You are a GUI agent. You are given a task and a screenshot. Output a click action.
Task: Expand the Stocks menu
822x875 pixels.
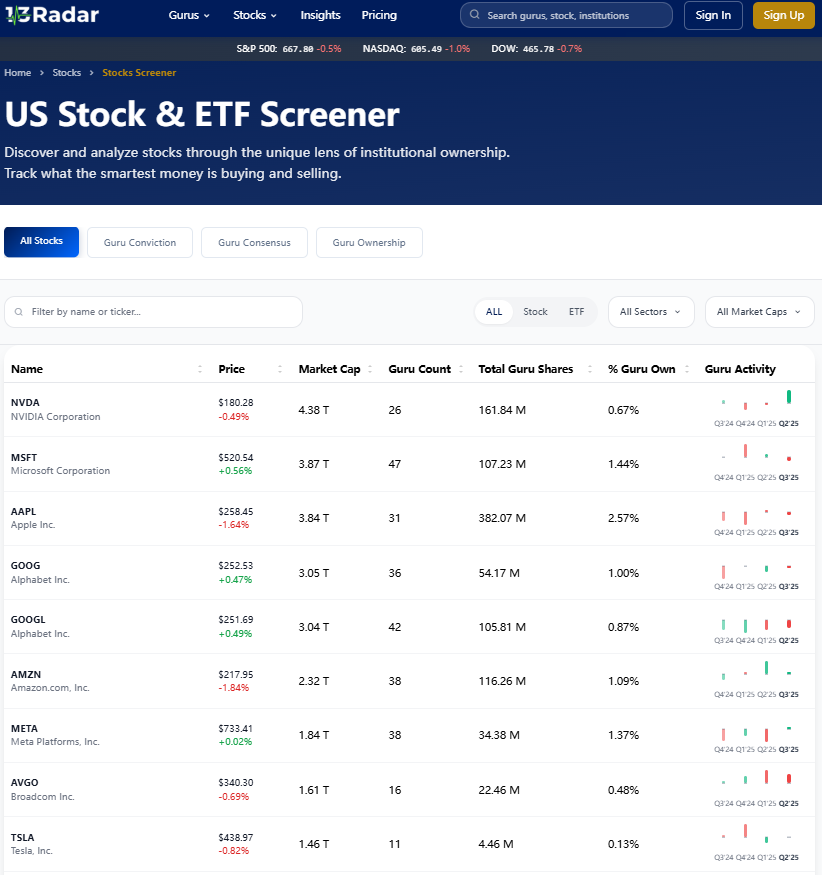(254, 15)
